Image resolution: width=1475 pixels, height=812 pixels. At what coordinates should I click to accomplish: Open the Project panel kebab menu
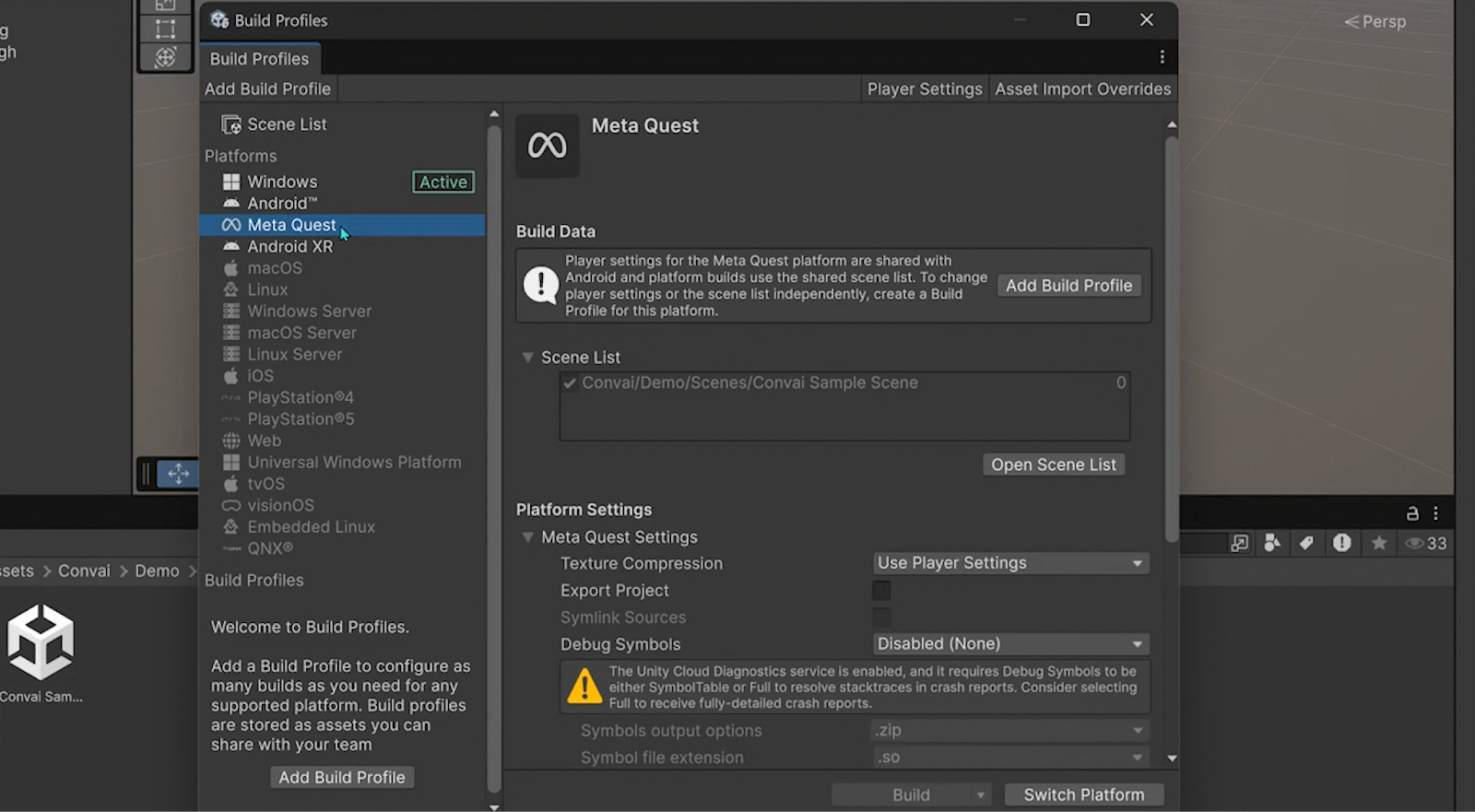point(1435,514)
